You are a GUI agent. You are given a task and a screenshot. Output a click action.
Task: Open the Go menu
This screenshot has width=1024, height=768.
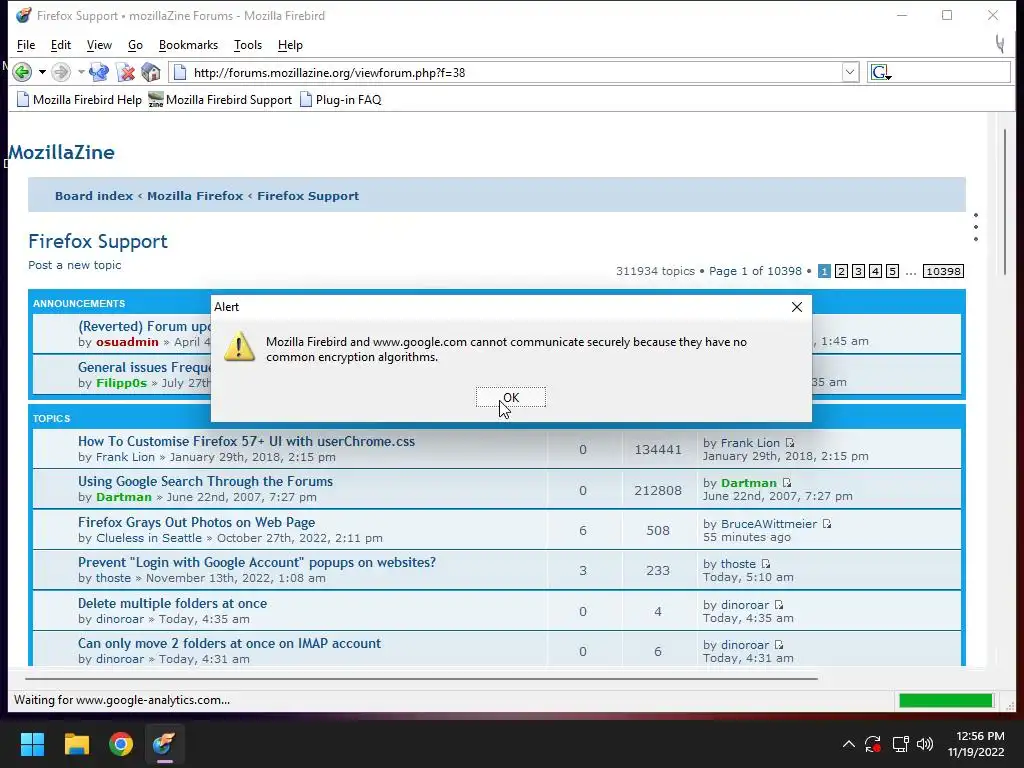tap(135, 45)
